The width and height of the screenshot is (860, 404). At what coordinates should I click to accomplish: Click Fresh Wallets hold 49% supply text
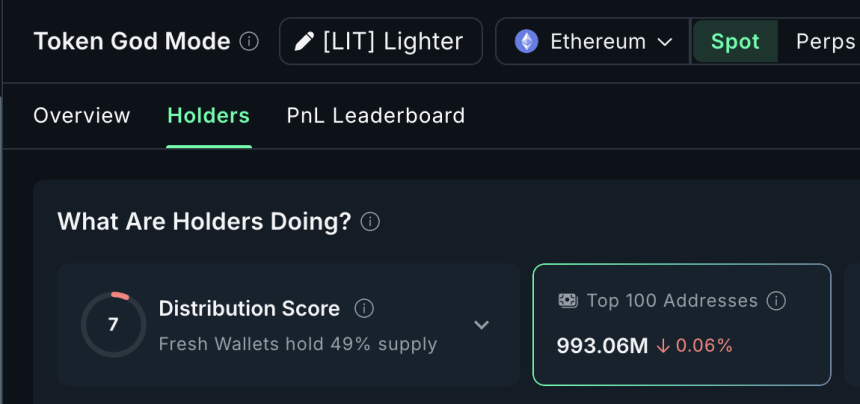point(298,344)
